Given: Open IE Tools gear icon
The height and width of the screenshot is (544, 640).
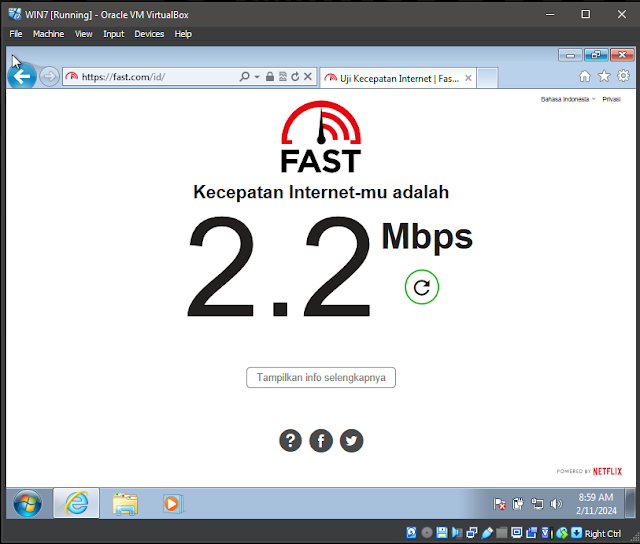Looking at the screenshot, I should point(623,76).
